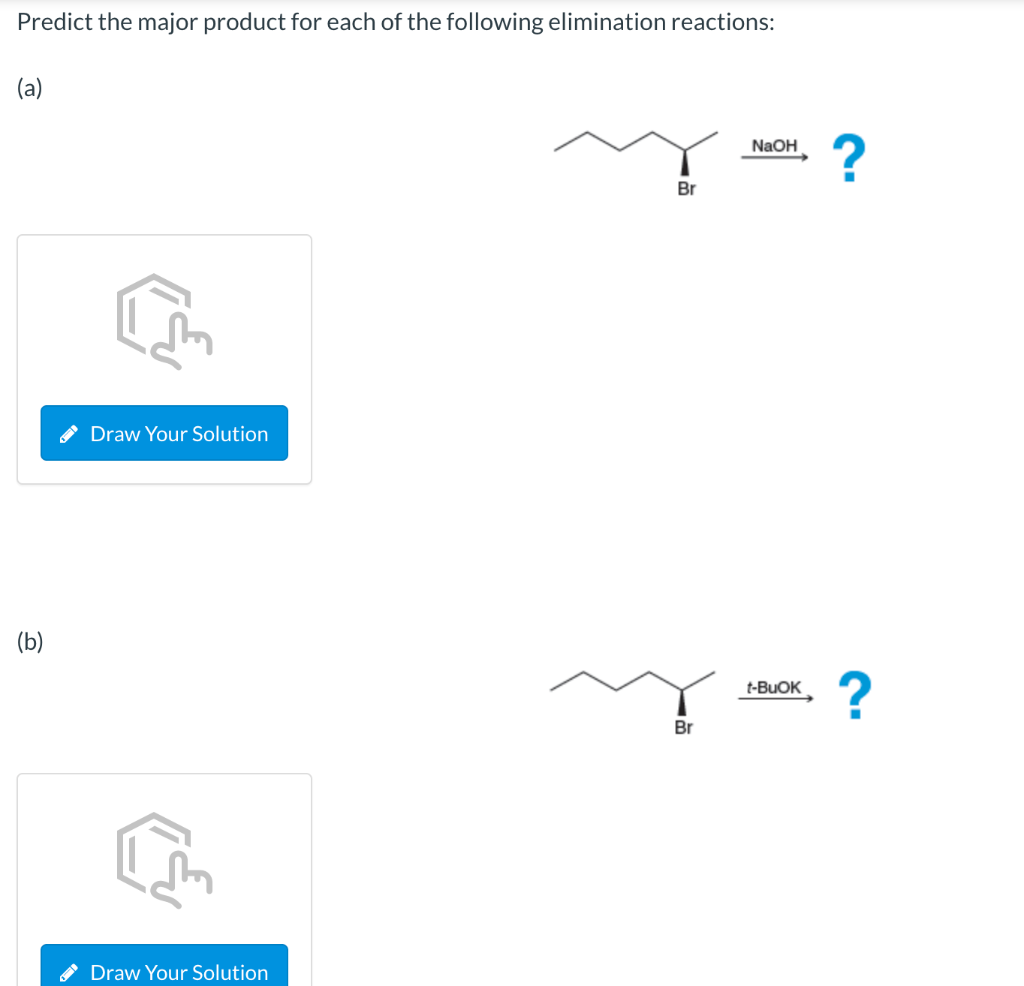Click the blue question mark after t-BuOK reaction
The image size is (1024, 986).
tap(853, 693)
